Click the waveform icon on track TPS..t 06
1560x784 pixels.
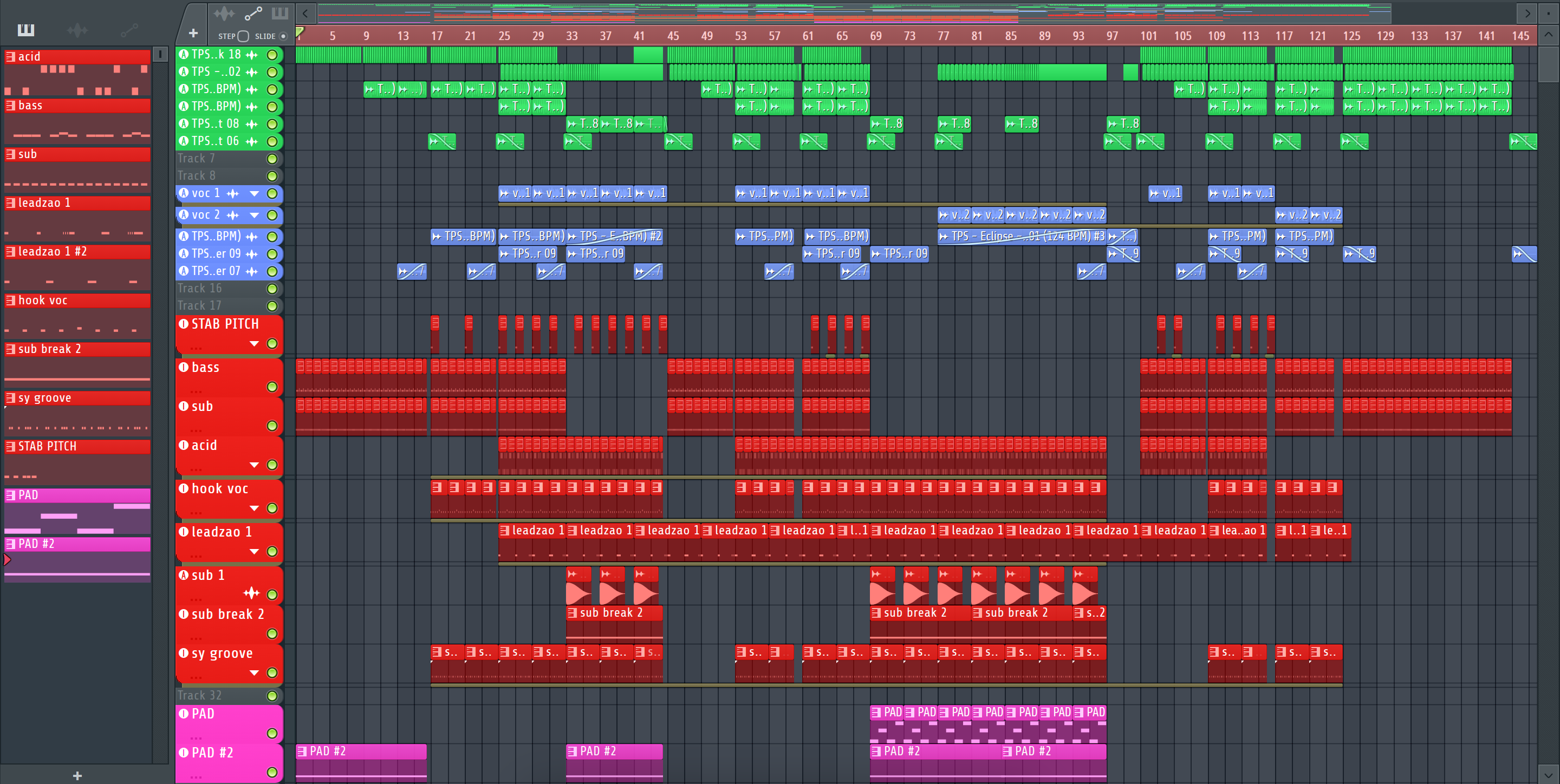click(251, 142)
